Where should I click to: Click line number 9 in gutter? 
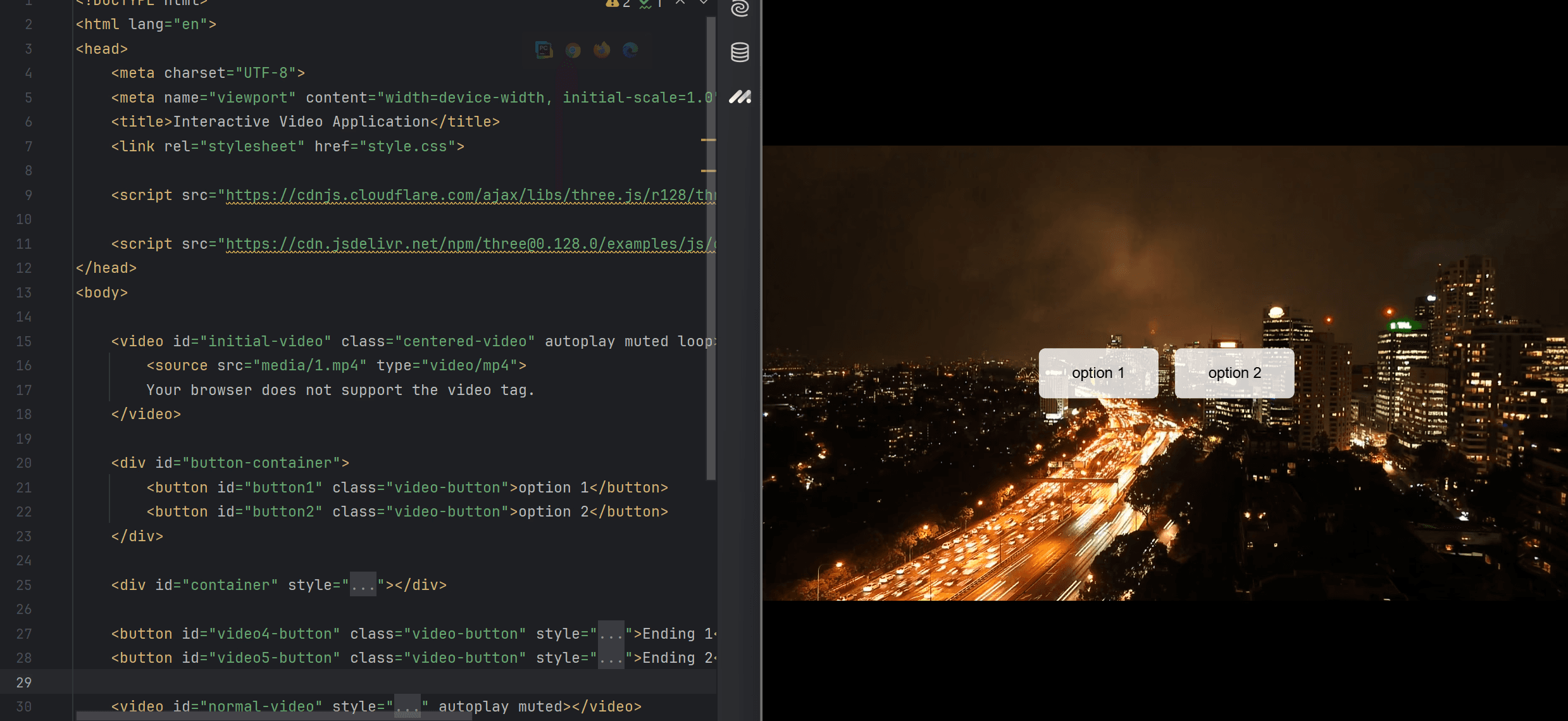point(28,196)
